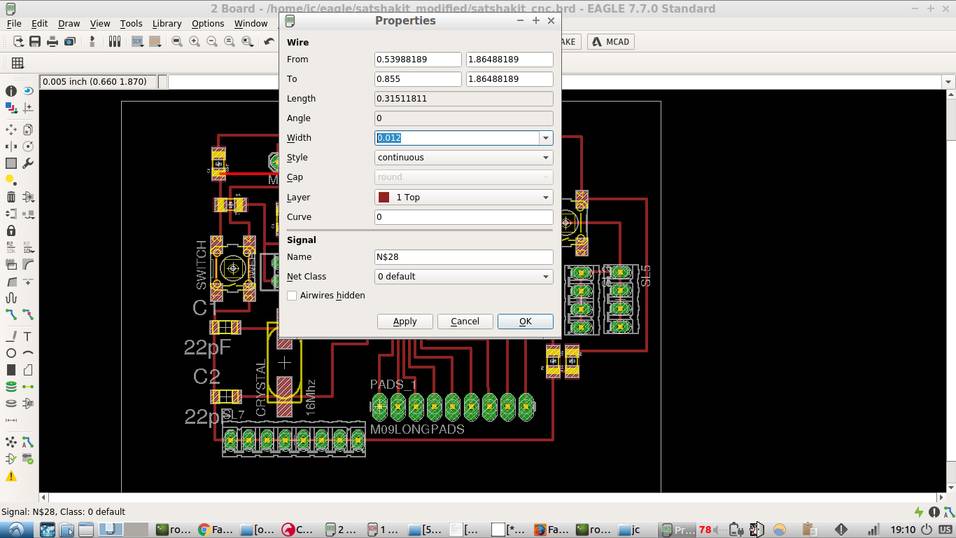Screen dimensions: 956x538
Task: Click the Curve input field
Action: coord(463,217)
